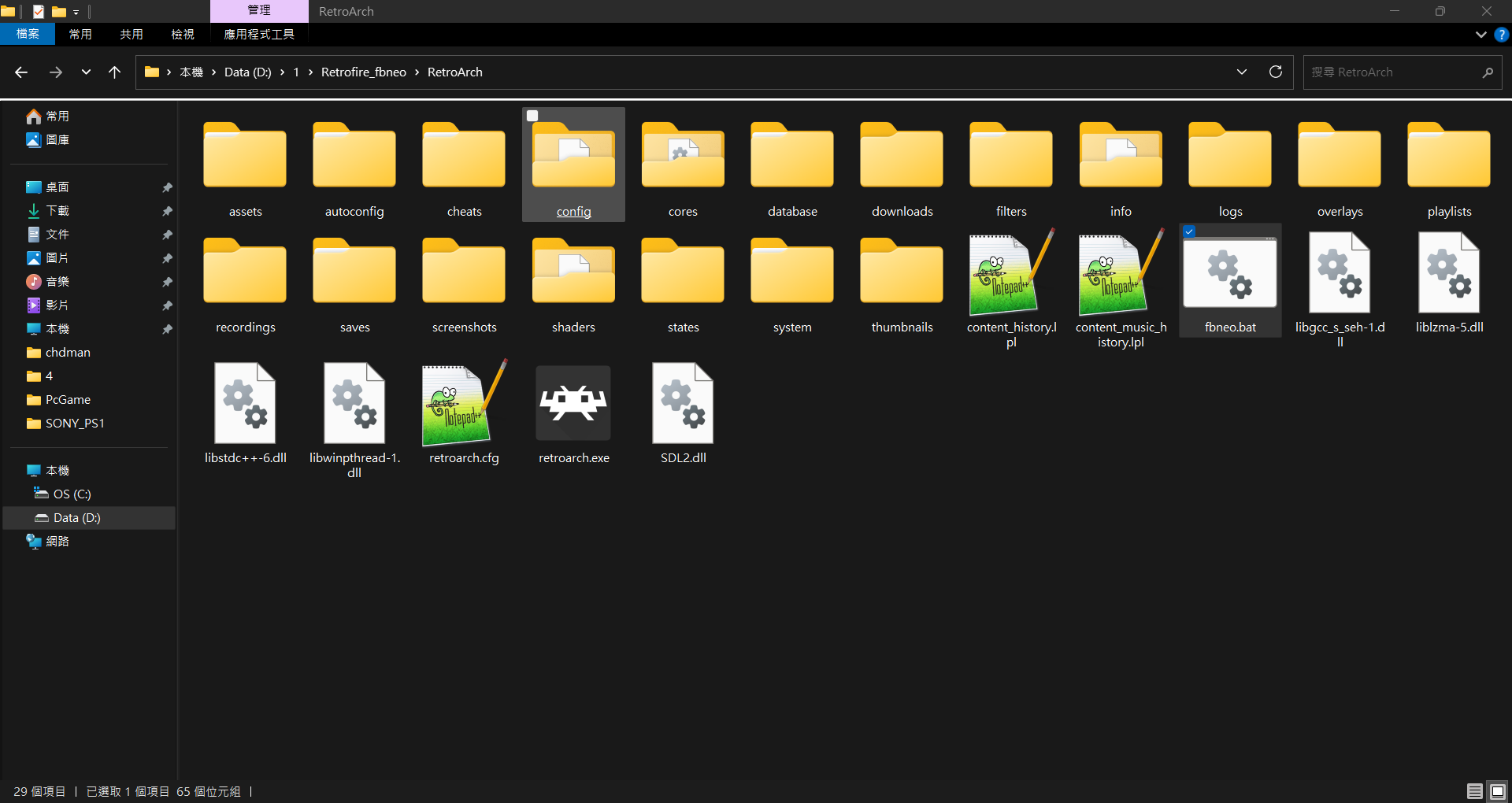Select the 管理 contextual tab
Viewport: 1512px width, 803px height.
coord(259,11)
